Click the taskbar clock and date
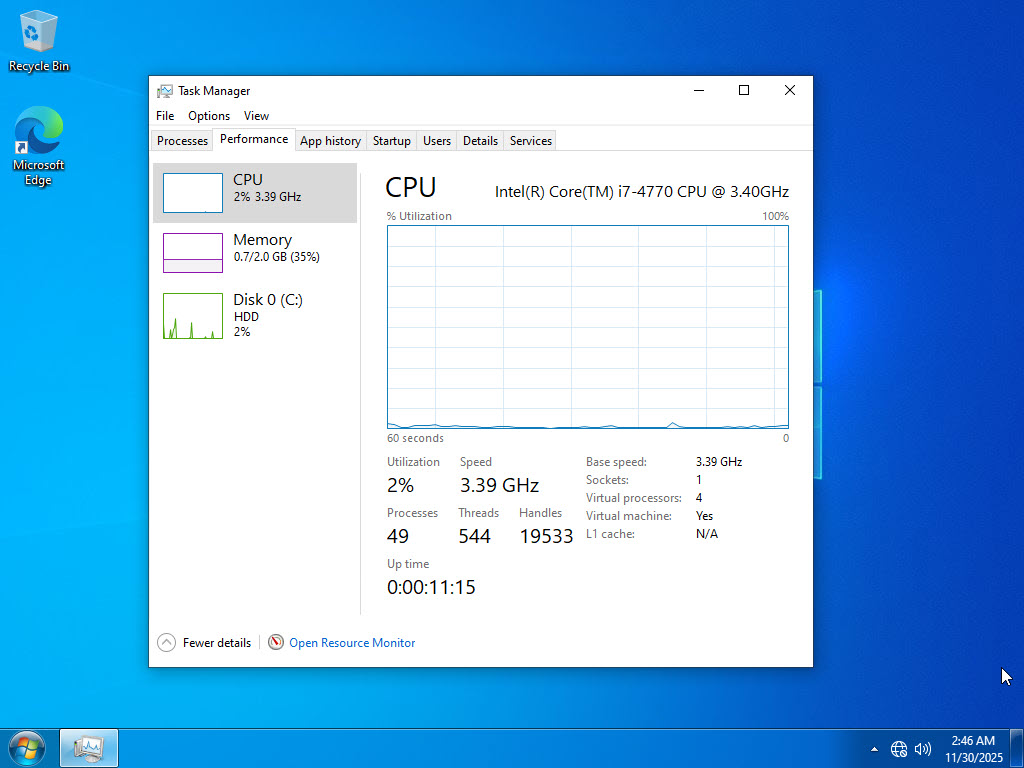Screen dimensions: 1024x768 [x=973, y=749]
